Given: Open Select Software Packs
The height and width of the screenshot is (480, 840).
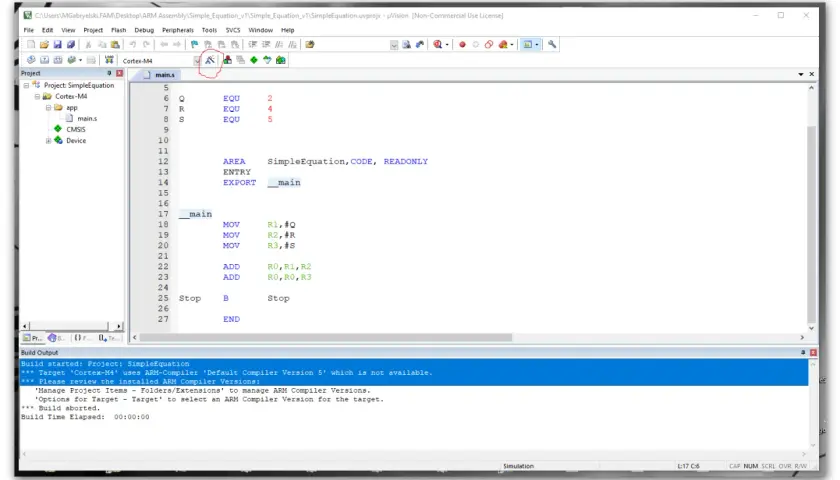Looking at the screenshot, I should 267,60.
